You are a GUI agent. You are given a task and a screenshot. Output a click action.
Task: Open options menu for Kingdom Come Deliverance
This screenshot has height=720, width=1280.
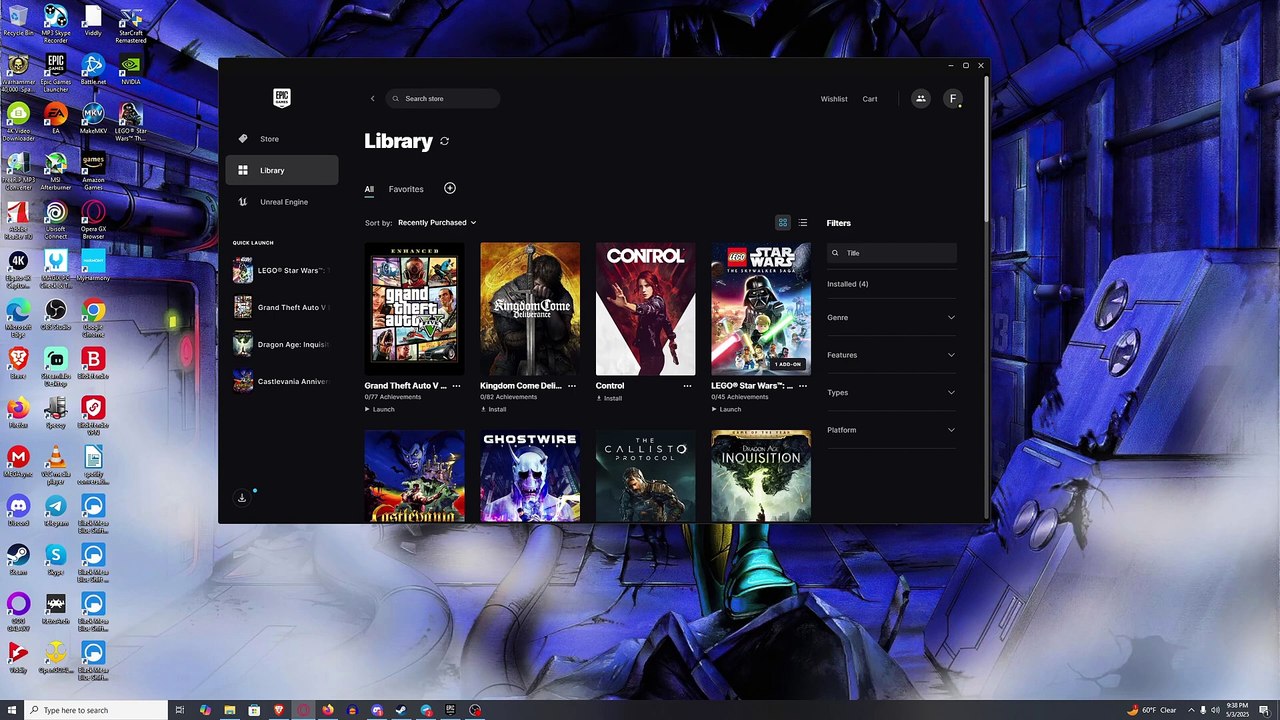pyautogui.click(x=572, y=385)
